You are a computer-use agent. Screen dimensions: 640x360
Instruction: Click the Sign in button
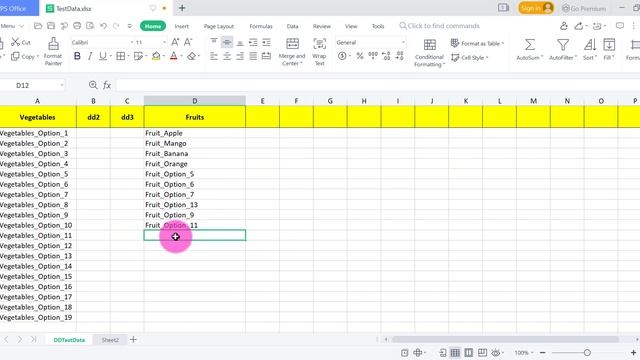[536, 8]
